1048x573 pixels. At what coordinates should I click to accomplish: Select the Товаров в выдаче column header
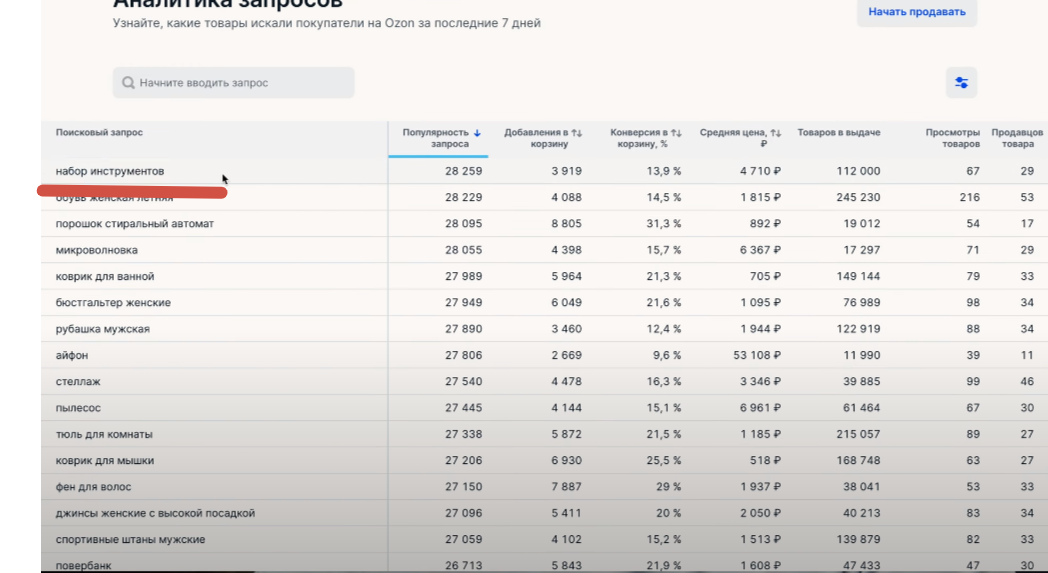tap(839, 132)
